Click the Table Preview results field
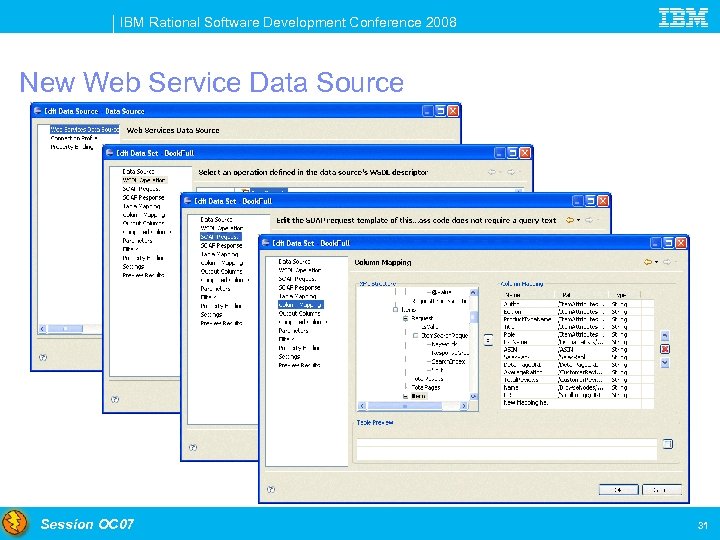Image resolution: width=720 pixels, height=540 pixels. (x=506, y=449)
